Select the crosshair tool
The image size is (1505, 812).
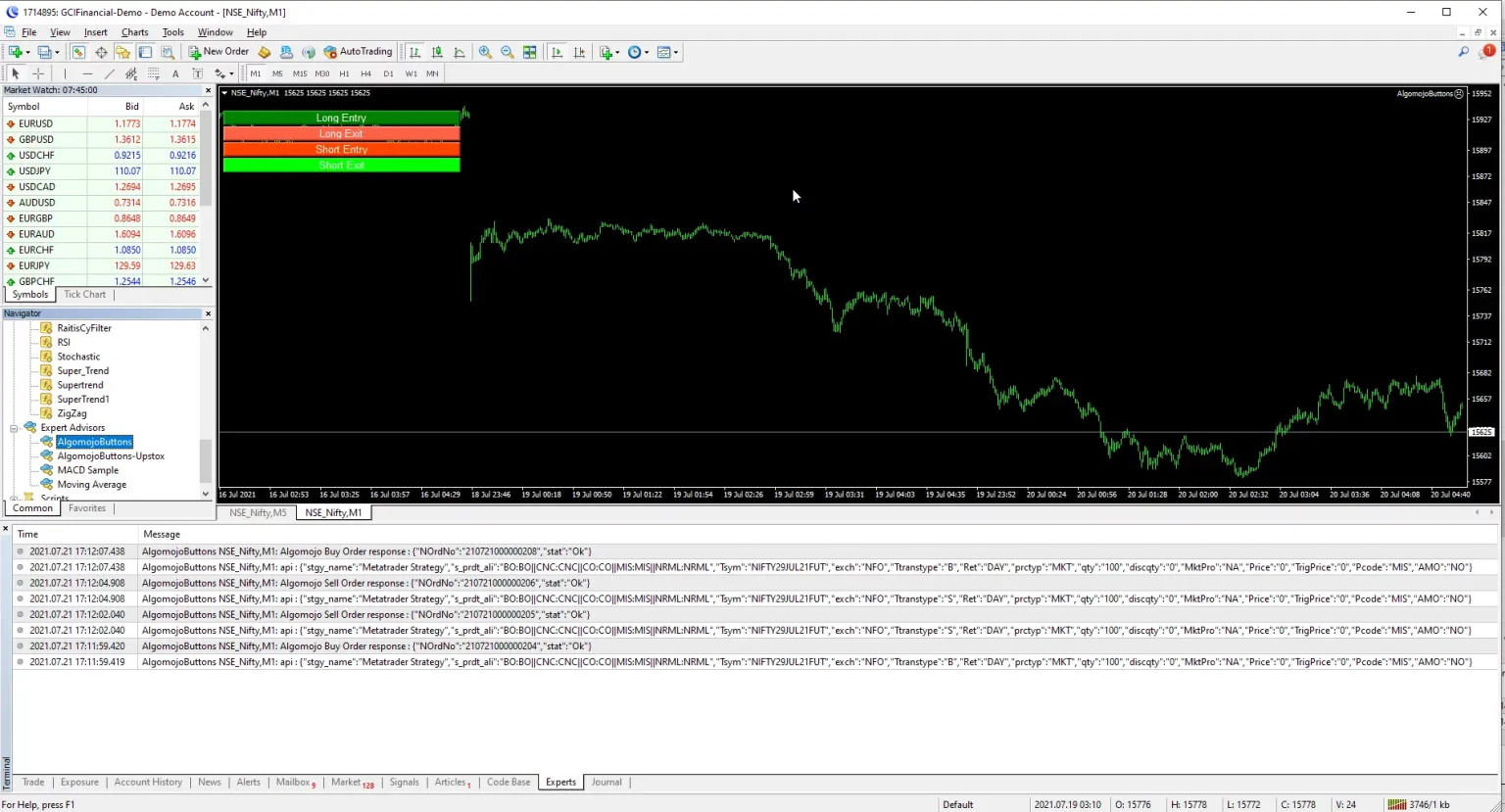(38, 73)
